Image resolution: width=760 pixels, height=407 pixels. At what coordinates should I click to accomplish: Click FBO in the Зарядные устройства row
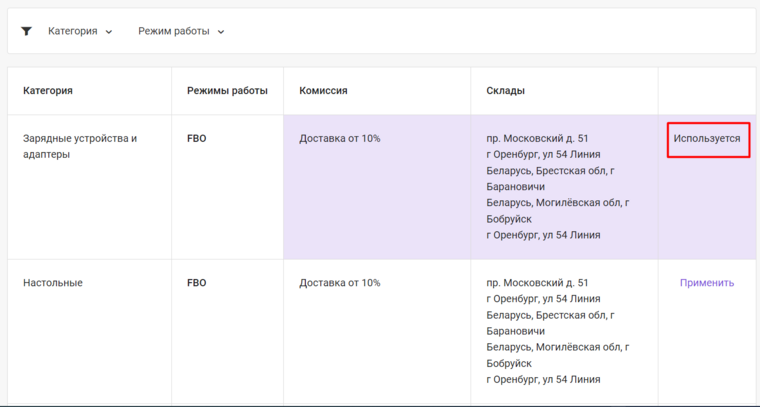(x=197, y=139)
